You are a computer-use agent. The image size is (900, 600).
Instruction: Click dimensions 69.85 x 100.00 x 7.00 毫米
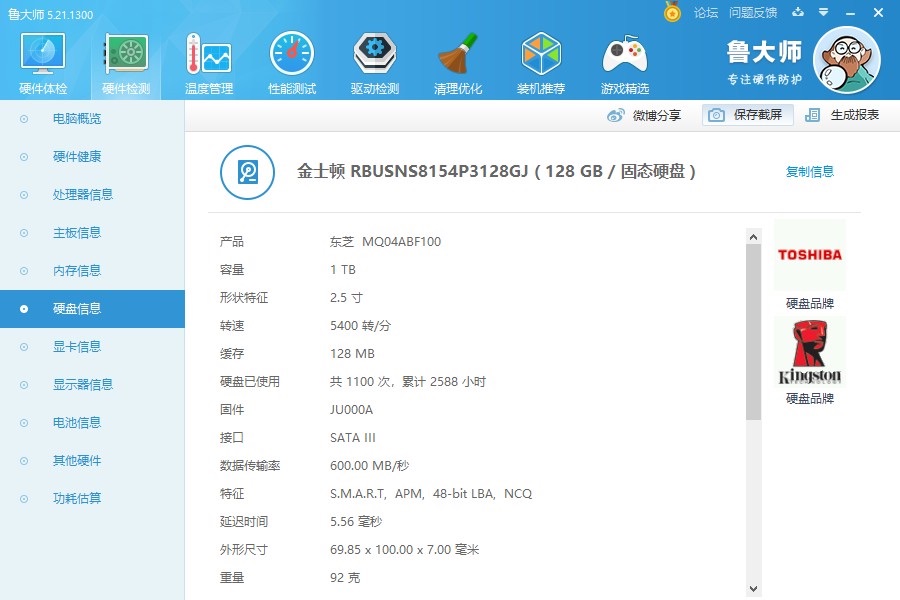404,550
